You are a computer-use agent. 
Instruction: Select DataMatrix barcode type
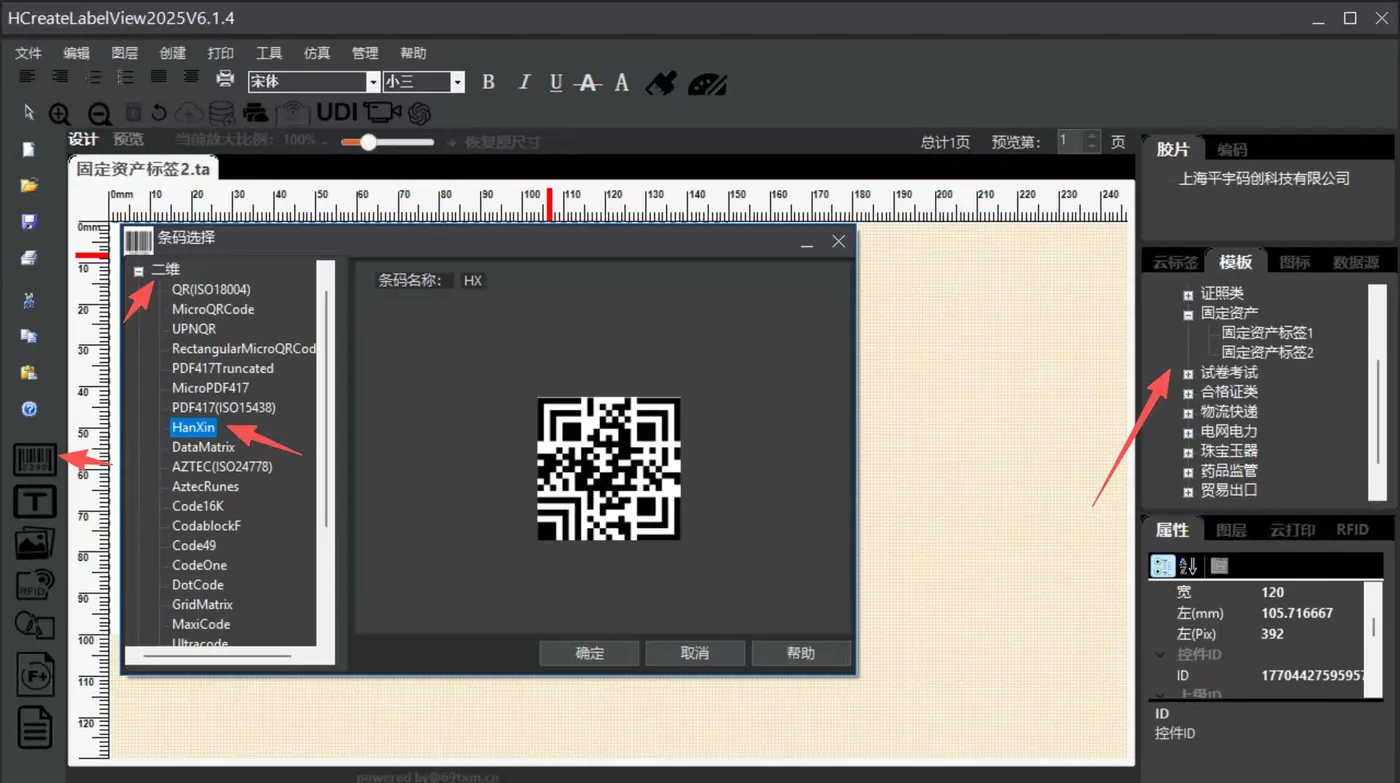(203, 447)
